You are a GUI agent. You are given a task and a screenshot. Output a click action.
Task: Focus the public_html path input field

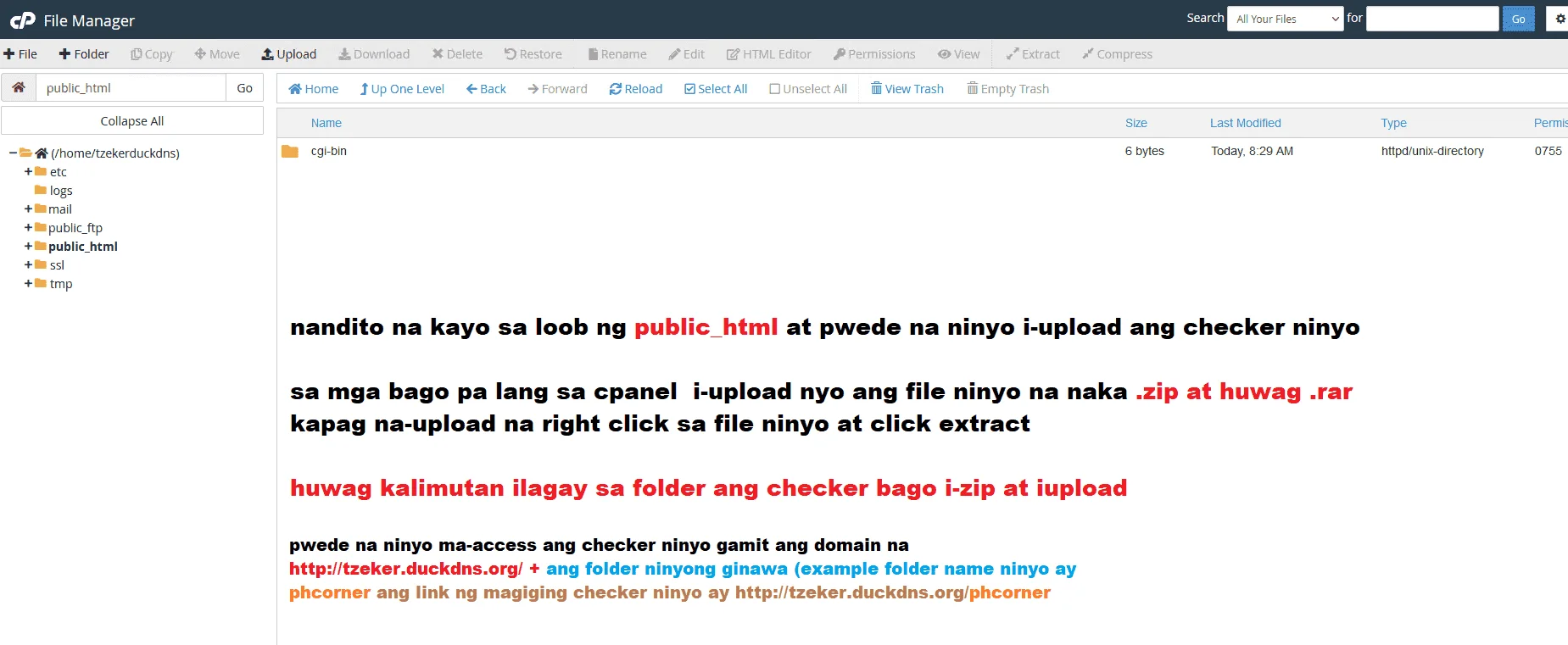(x=131, y=88)
